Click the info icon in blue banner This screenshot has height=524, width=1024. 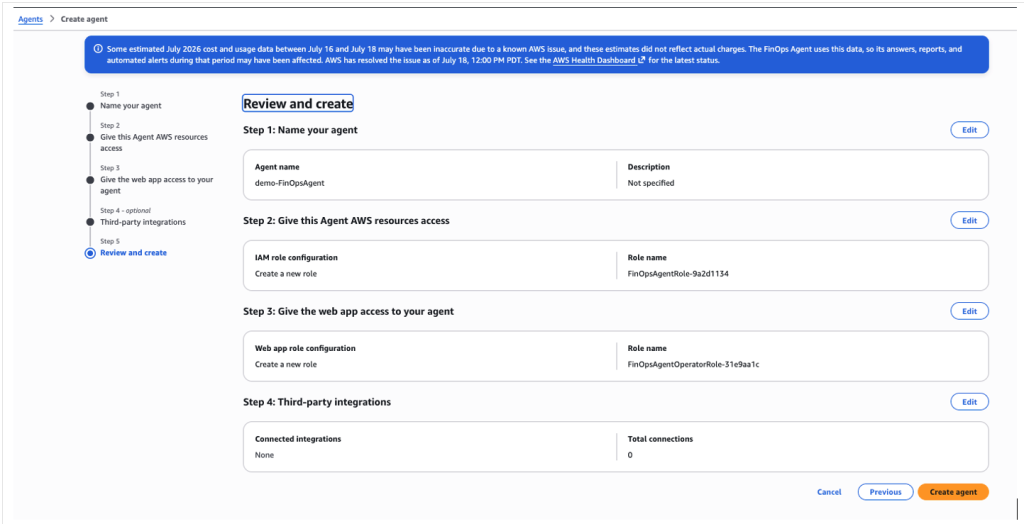pos(98,48)
